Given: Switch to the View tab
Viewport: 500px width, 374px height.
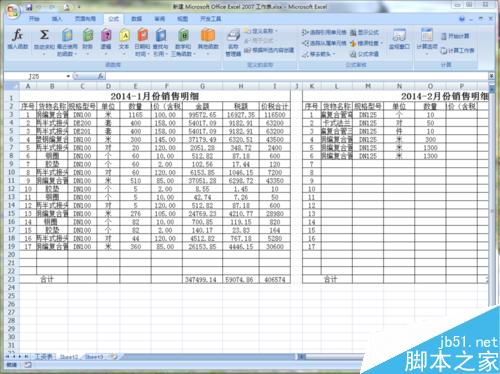Looking at the screenshot, I should point(182,19).
